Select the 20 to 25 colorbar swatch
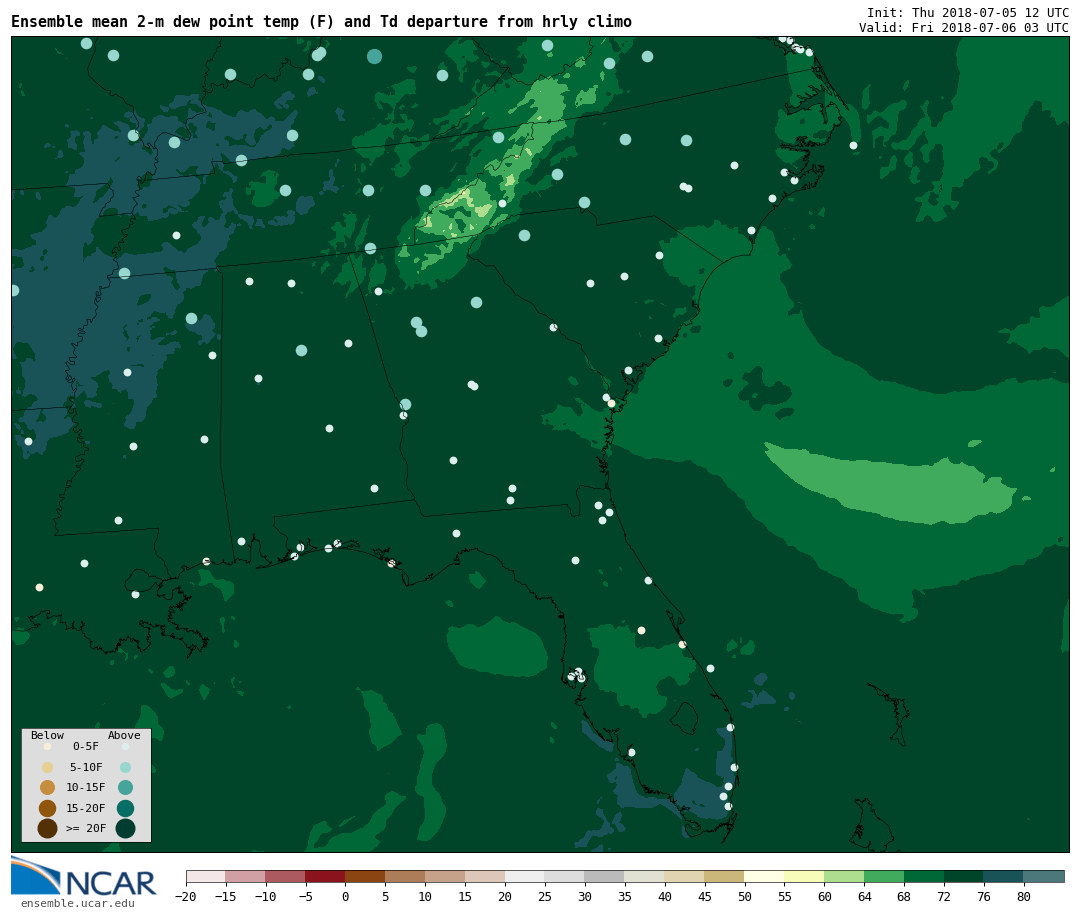Viewport: 1080px width, 915px height. 525,876
